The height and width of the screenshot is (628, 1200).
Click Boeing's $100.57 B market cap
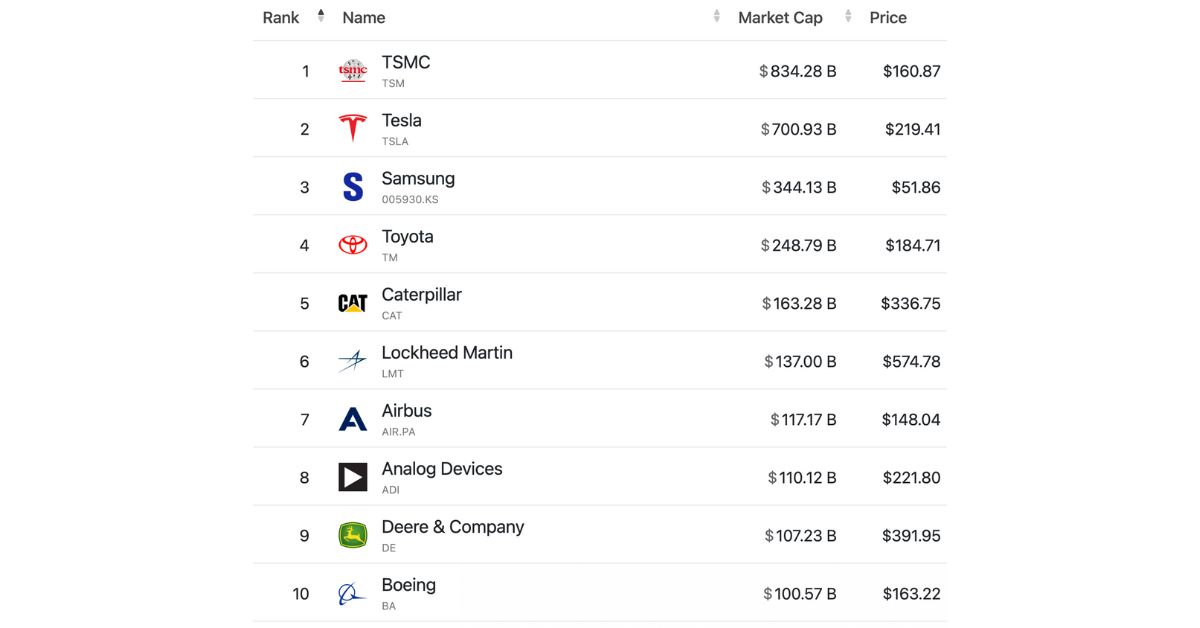pyautogui.click(x=800, y=594)
